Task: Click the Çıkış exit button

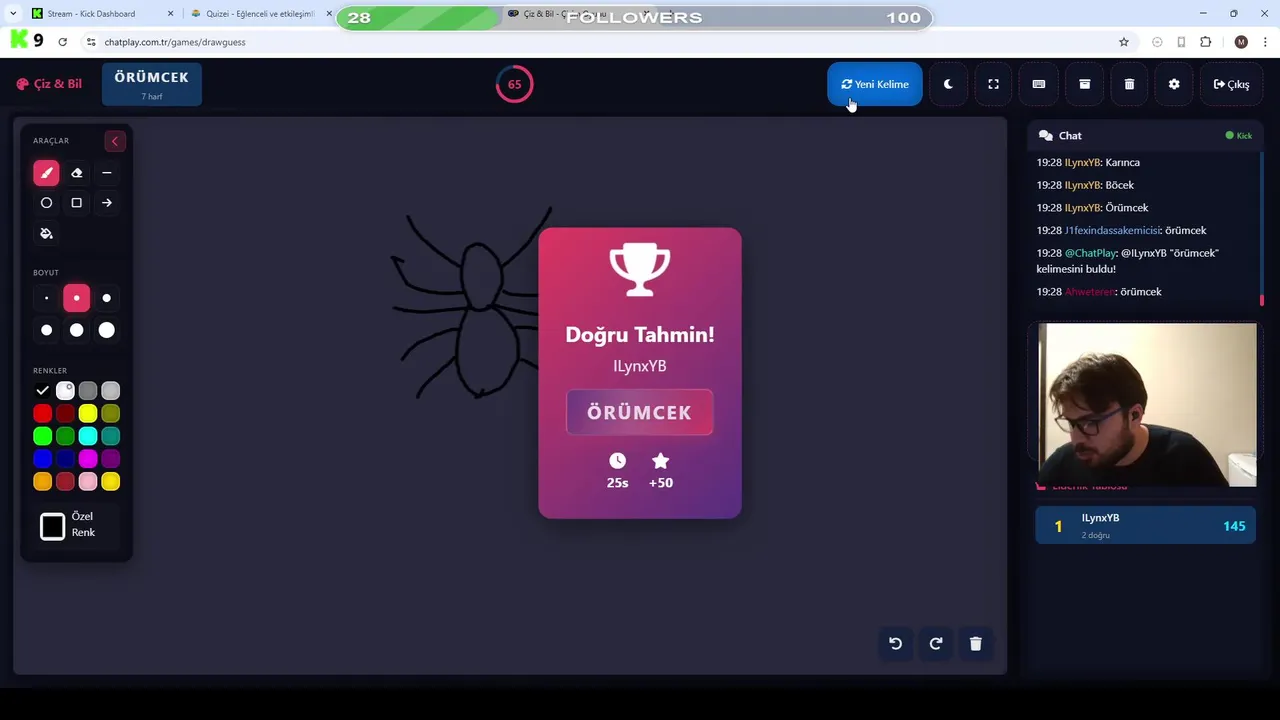Action: 1232,84
